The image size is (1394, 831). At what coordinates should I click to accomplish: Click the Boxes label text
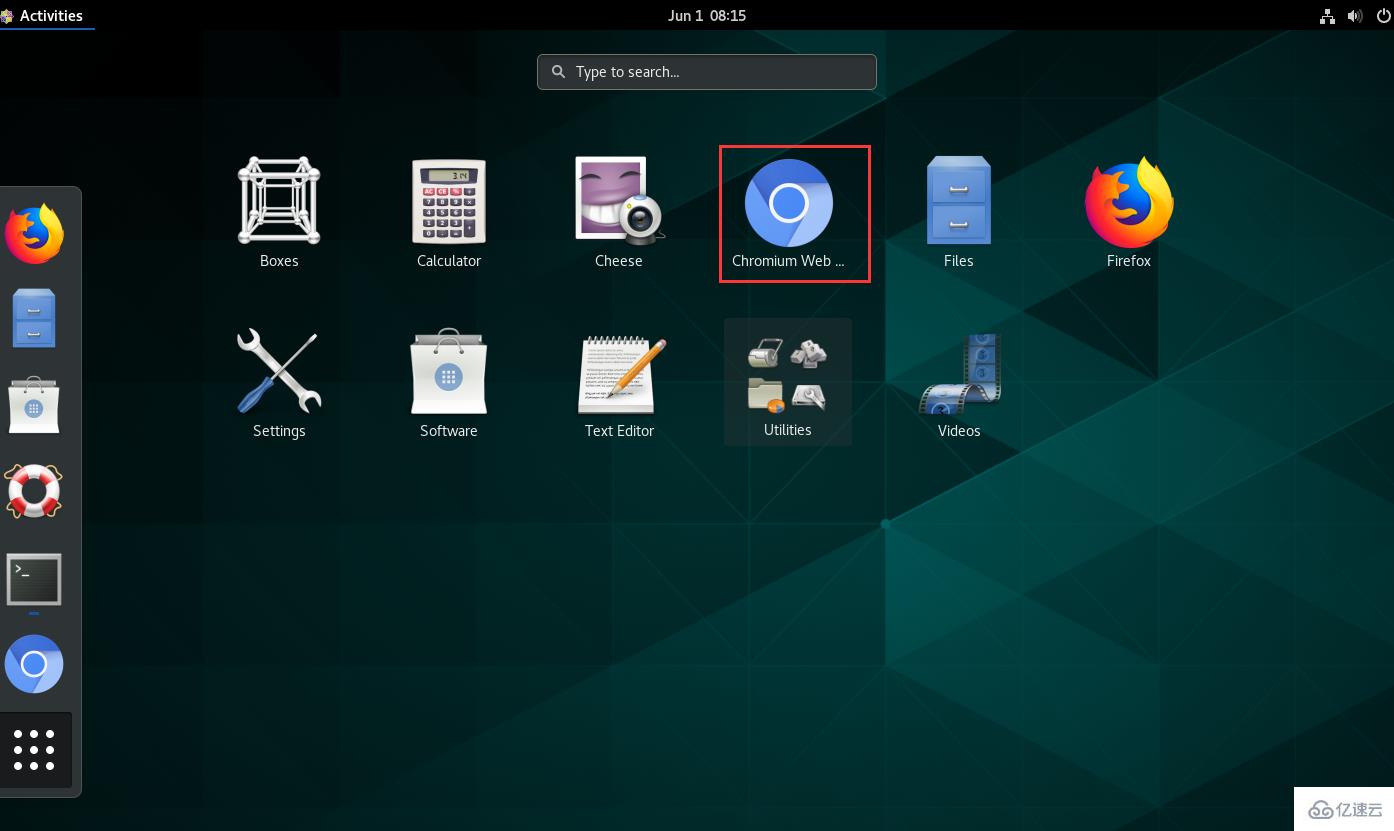tap(279, 261)
